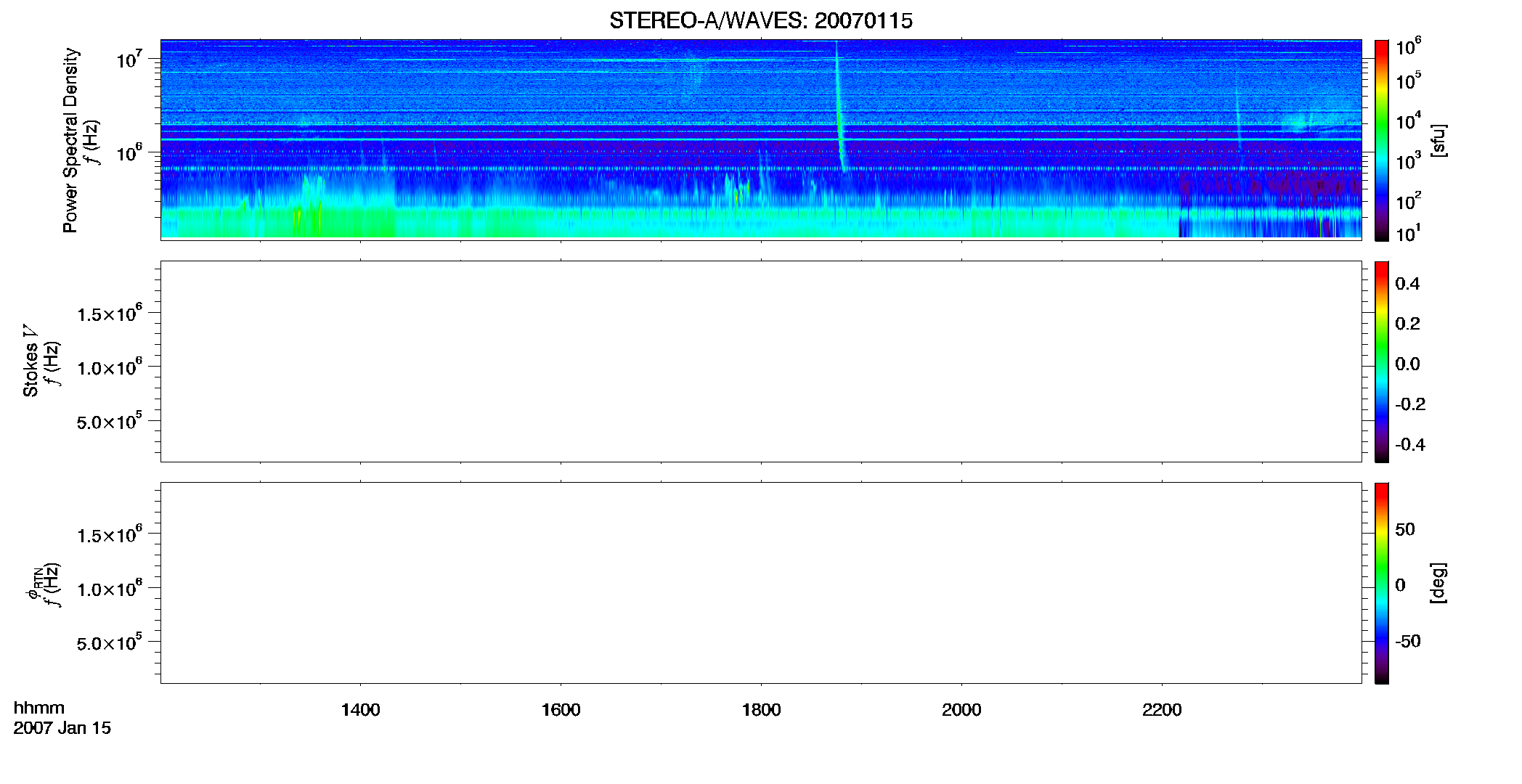Click the 2007 Jan 15 date label
The image size is (1522, 784).
tap(62, 728)
